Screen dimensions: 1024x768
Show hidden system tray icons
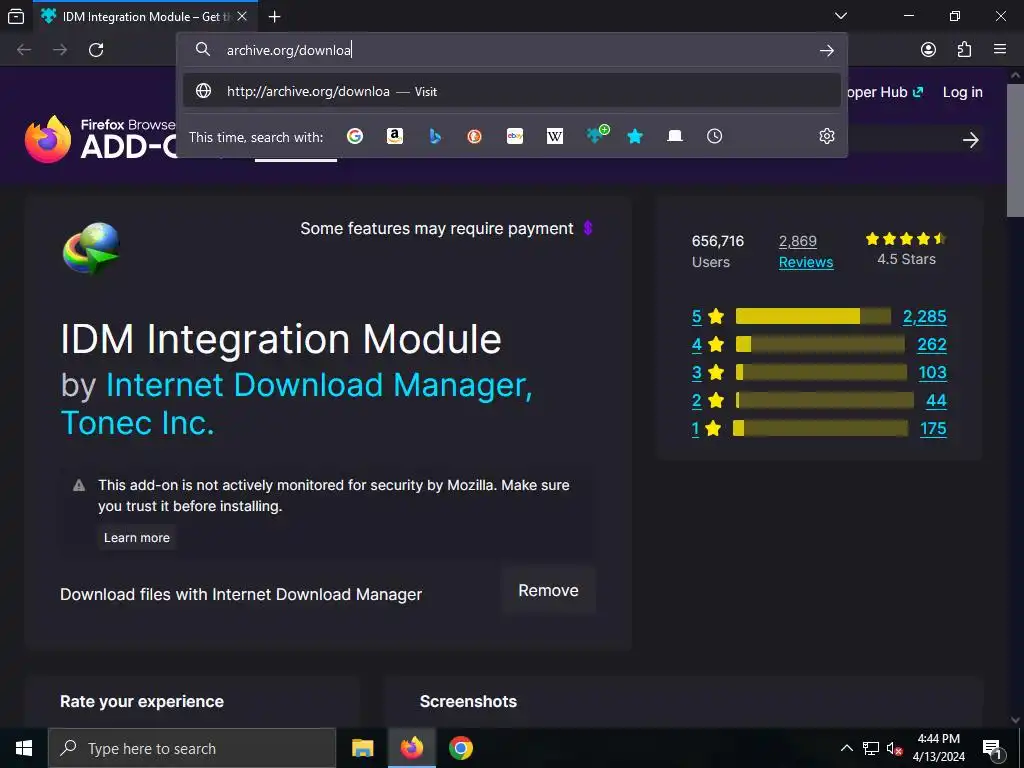click(x=846, y=748)
